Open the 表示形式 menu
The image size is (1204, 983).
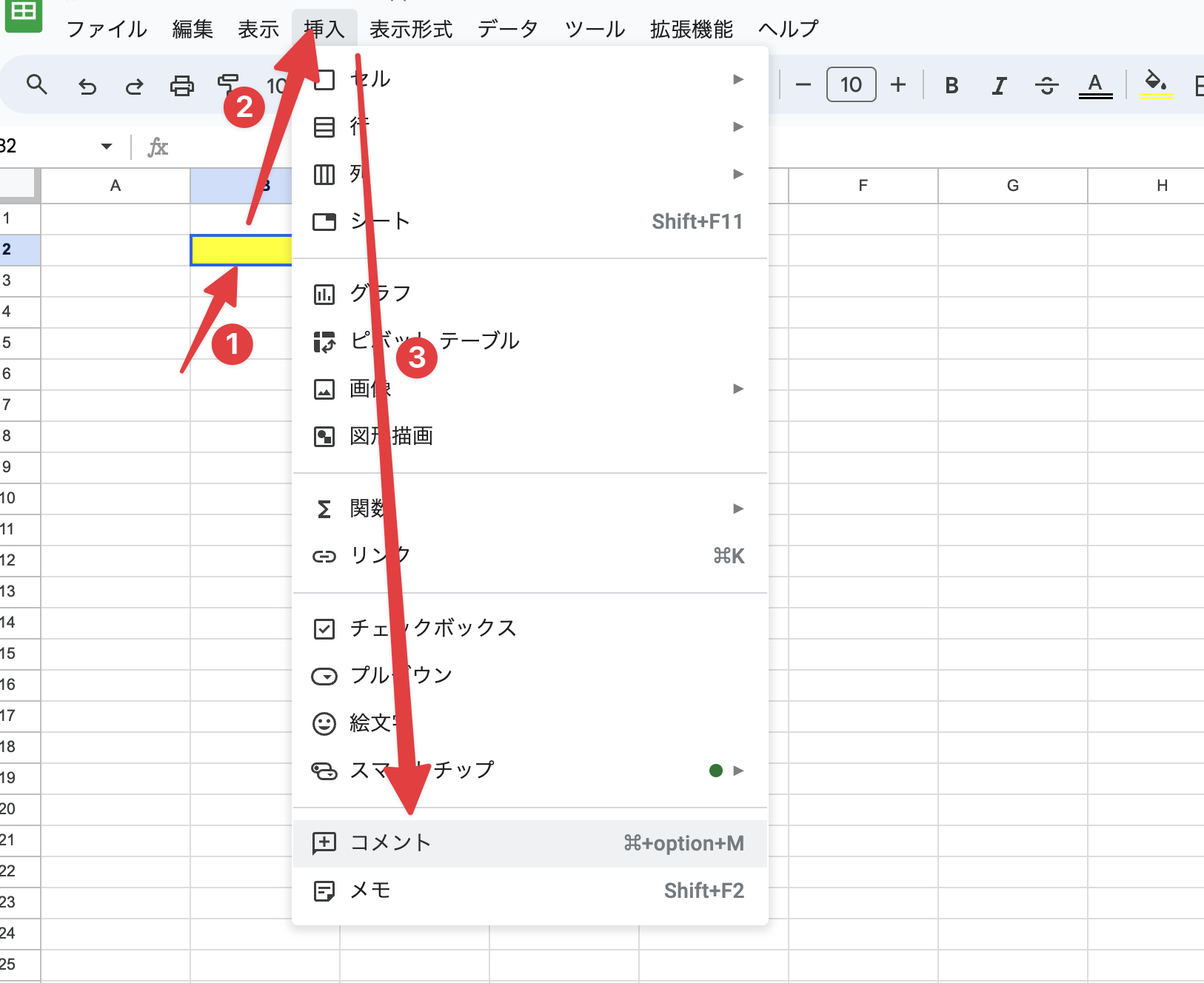click(410, 30)
